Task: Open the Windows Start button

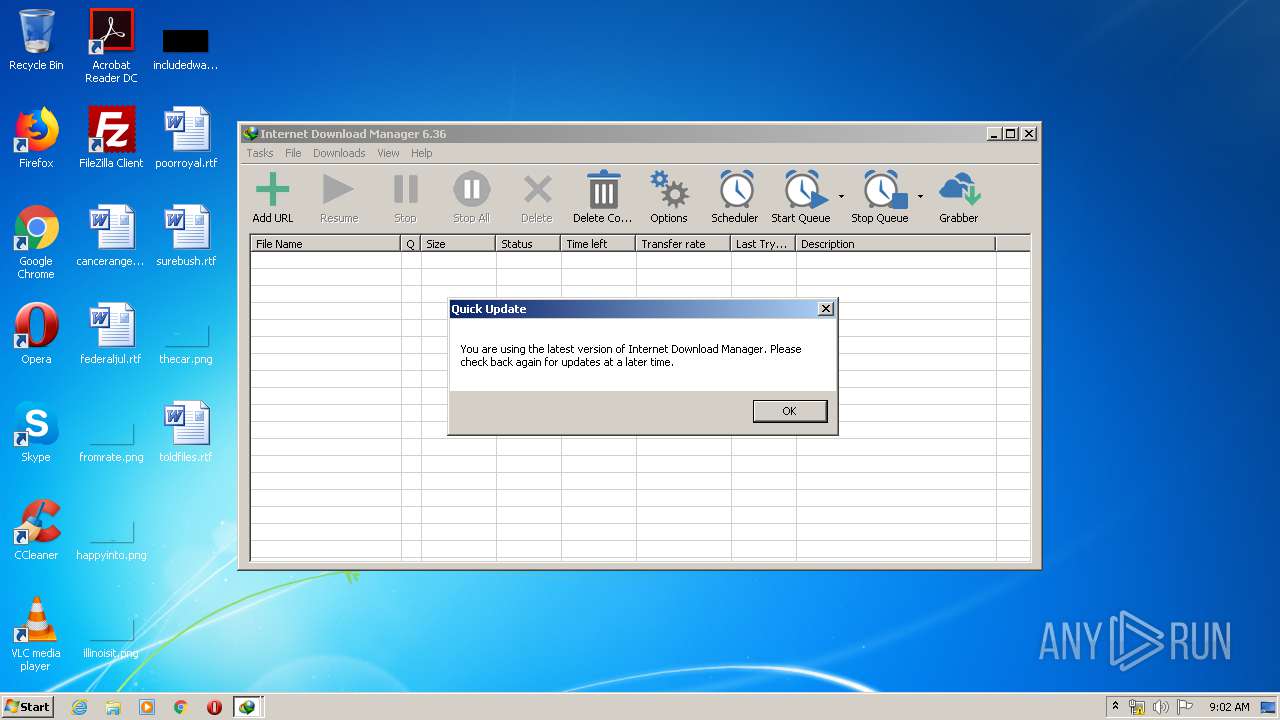Action: click(x=28, y=706)
